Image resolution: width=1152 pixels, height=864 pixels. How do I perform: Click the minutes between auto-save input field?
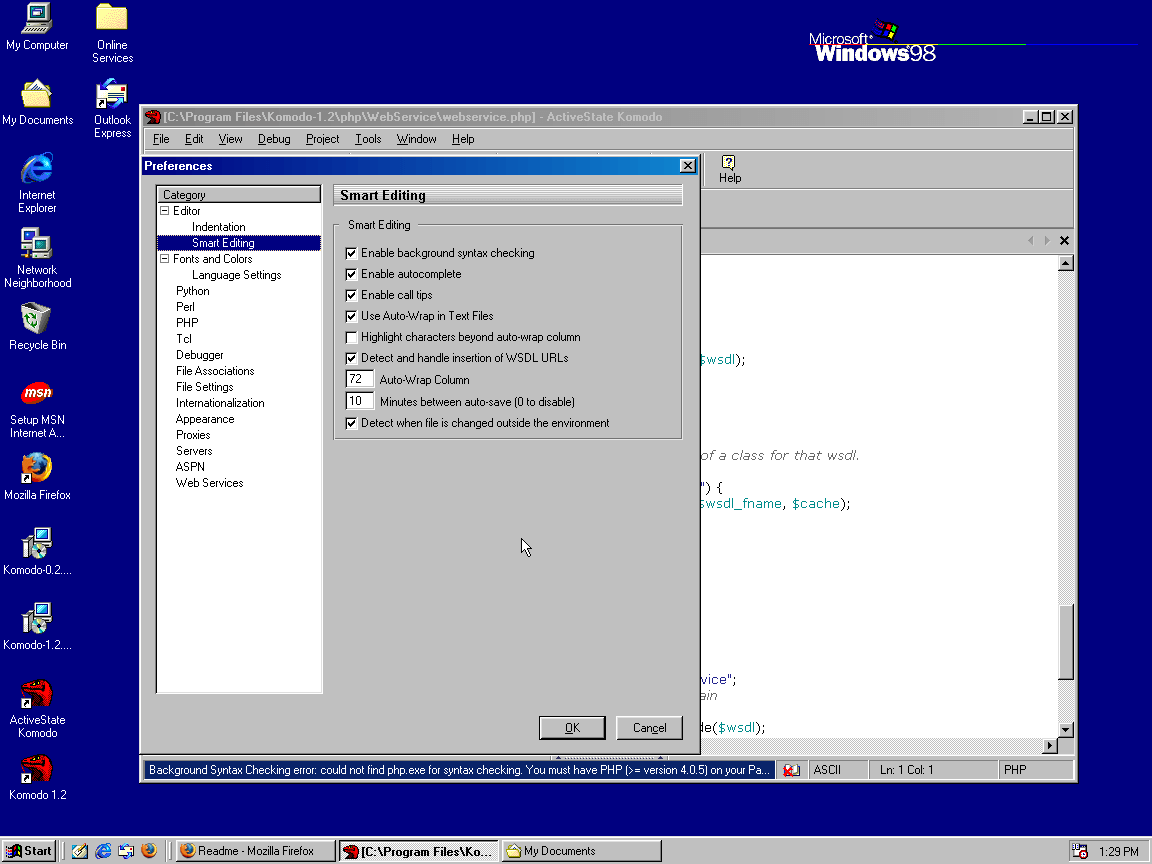(359, 401)
